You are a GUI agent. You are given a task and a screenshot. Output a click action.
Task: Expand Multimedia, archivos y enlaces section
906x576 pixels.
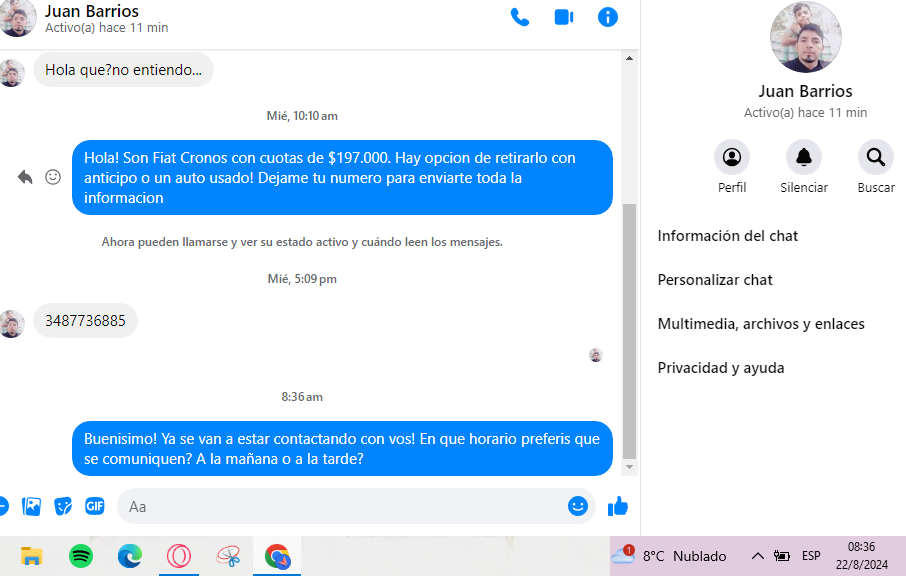pos(761,324)
